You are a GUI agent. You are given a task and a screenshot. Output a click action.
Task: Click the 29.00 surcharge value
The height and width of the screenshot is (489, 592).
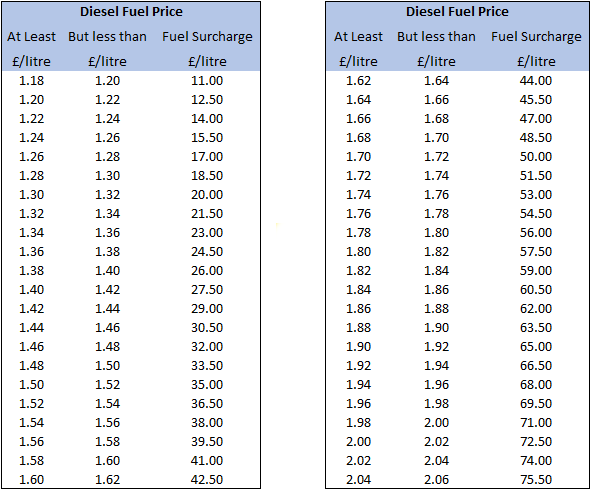click(x=207, y=309)
